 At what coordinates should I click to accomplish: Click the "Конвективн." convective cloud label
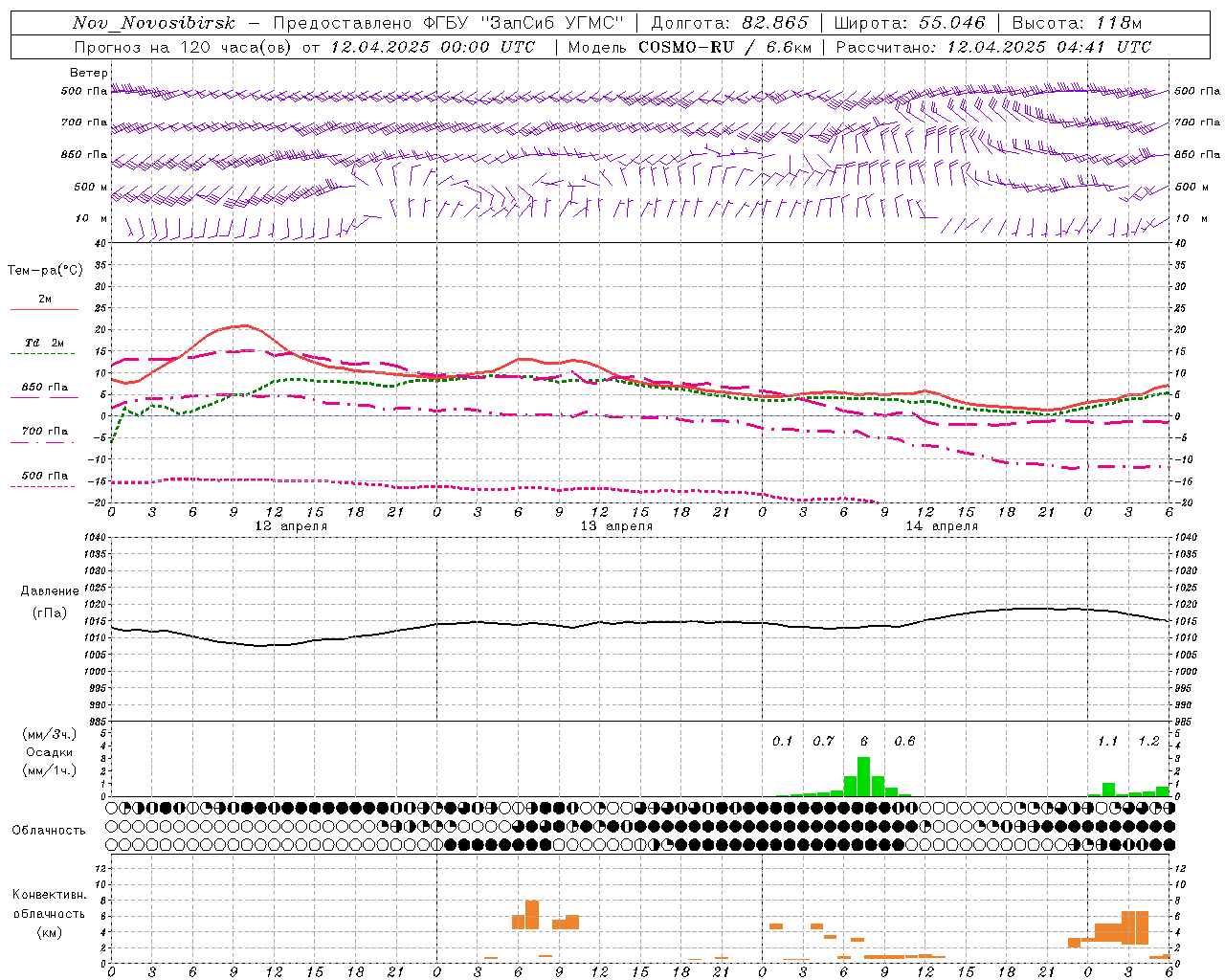tap(50, 895)
